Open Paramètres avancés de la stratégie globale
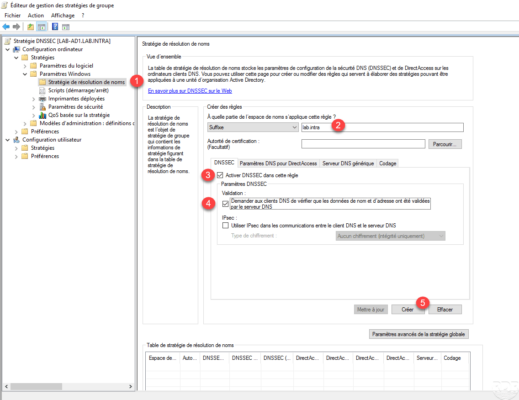519x400 pixels. [419, 334]
